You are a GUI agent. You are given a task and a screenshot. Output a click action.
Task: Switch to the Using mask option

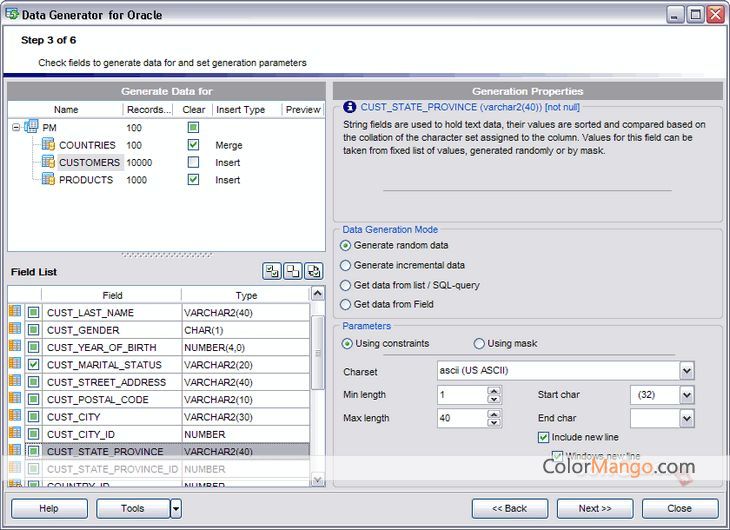(x=479, y=344)
